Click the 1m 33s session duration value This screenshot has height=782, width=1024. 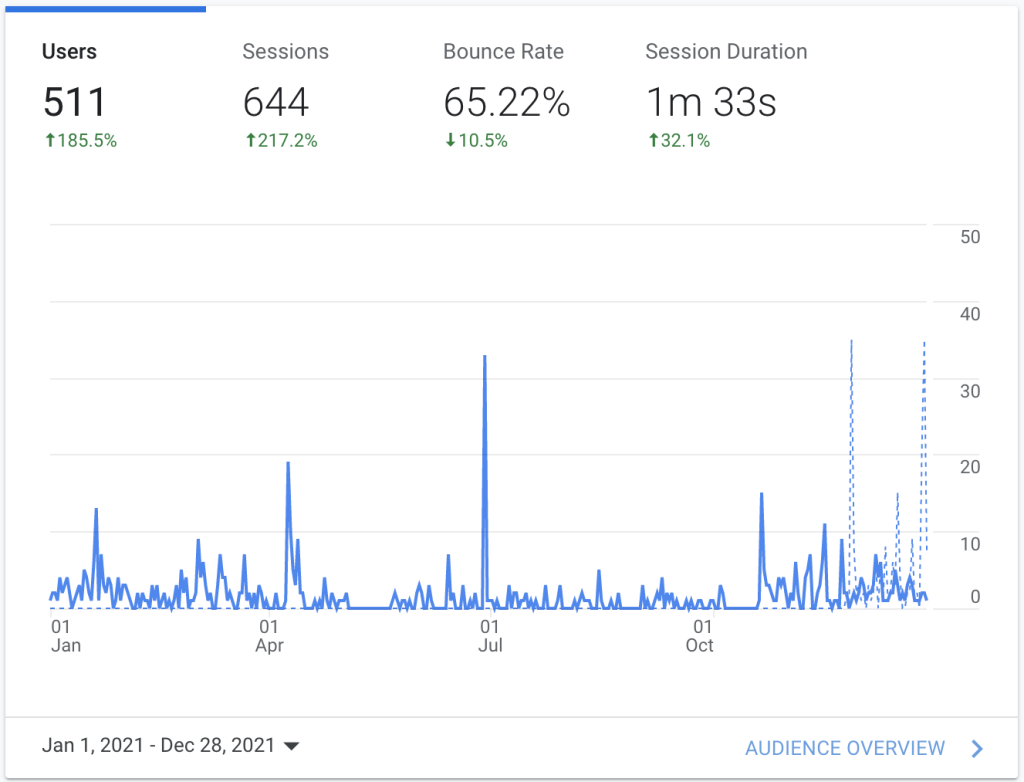(710, 102)
